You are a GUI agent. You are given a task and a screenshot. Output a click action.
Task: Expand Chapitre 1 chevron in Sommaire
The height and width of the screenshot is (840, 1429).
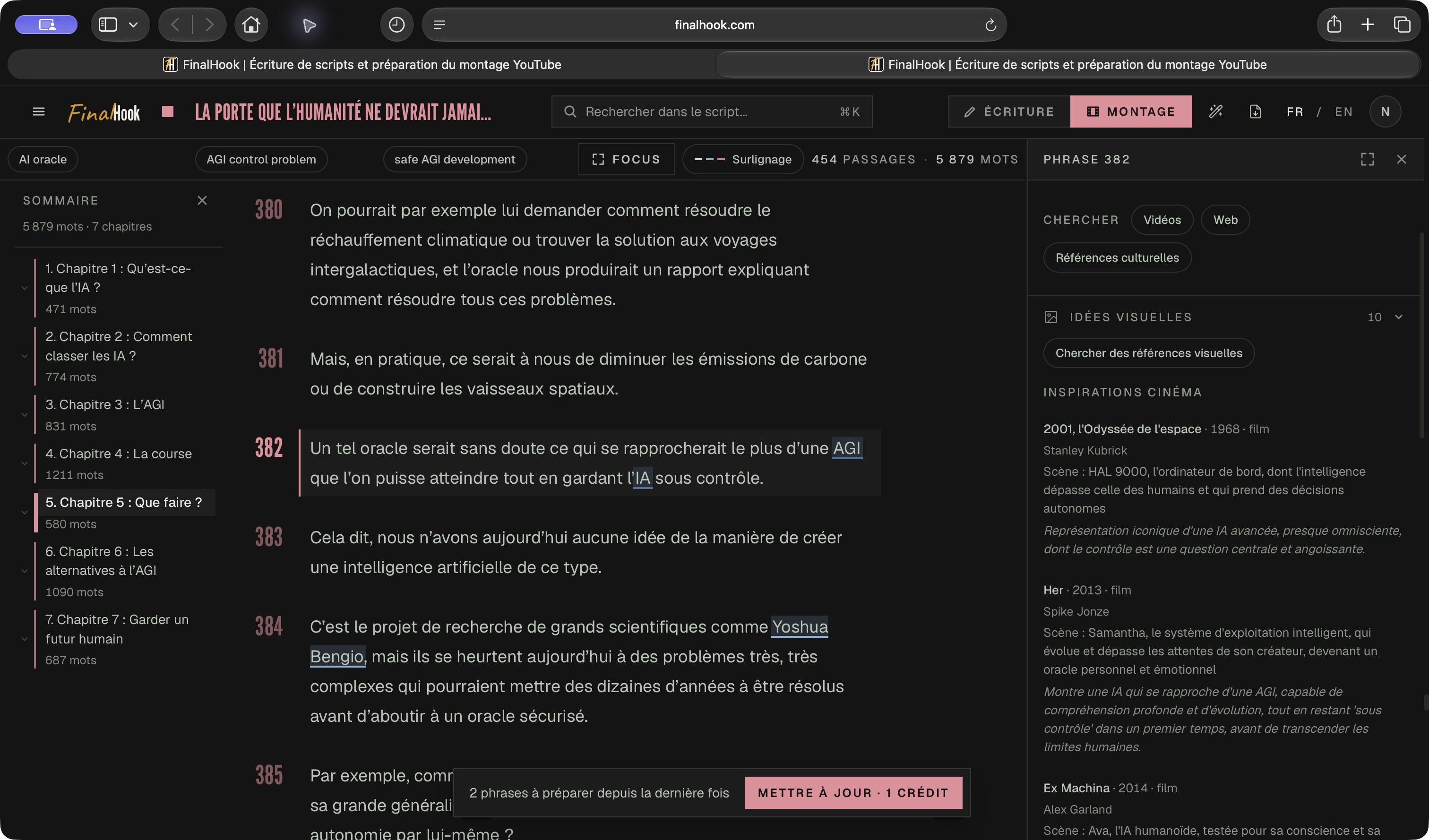coord(25,288)
